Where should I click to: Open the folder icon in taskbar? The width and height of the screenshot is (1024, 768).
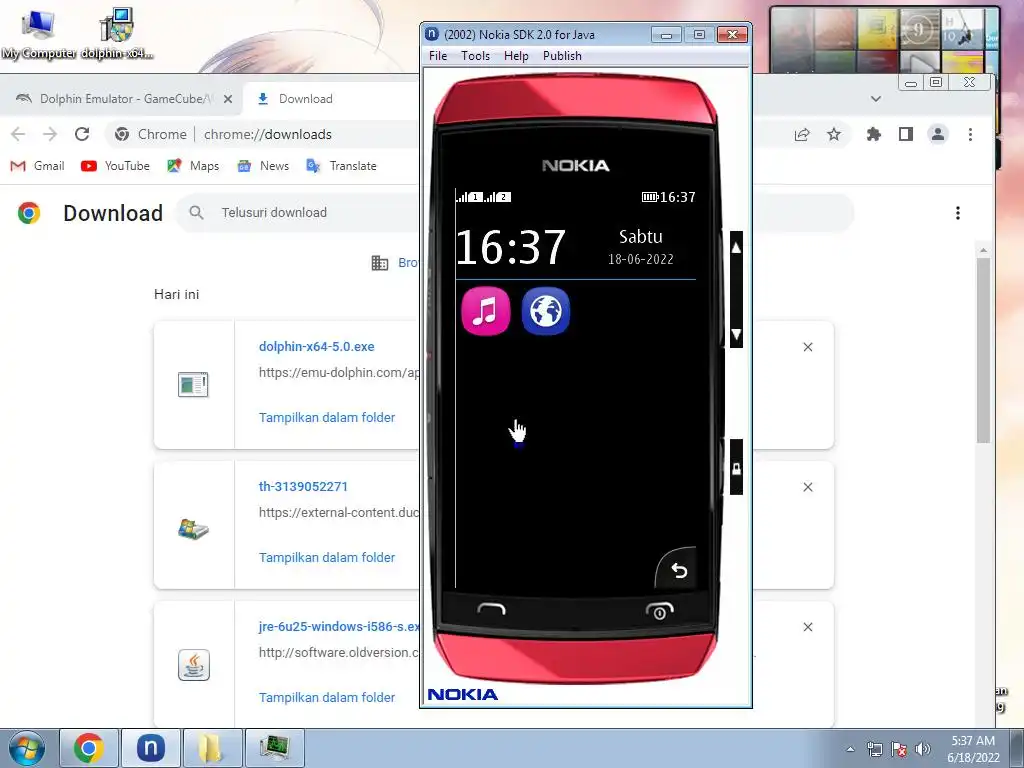click(212, 748)
